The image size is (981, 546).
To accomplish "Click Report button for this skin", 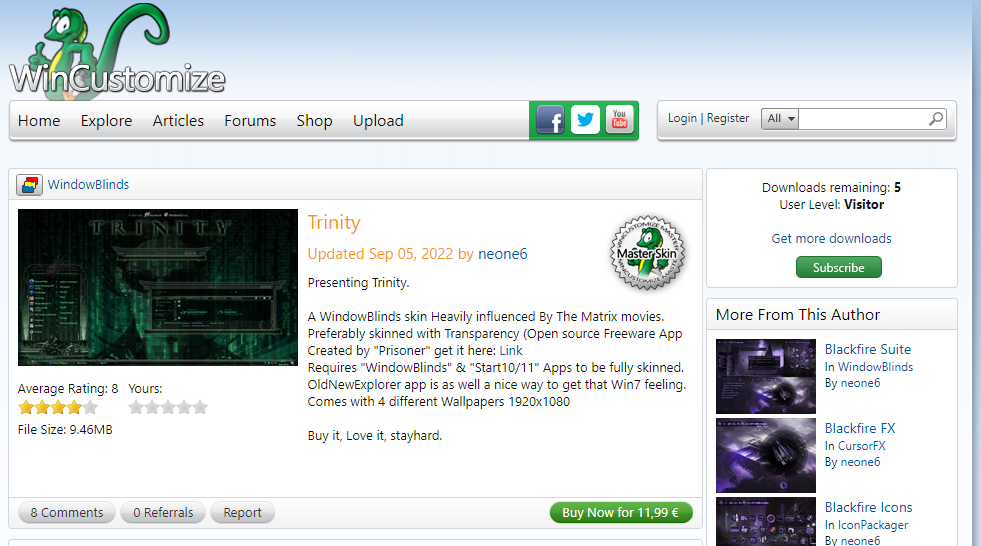I will 242,513.
